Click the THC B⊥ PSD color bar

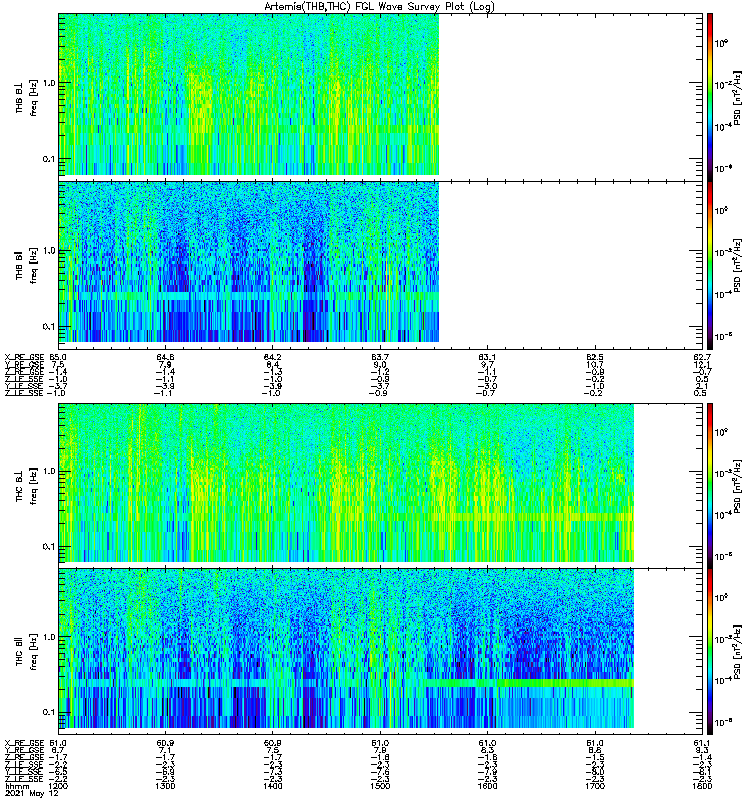710,485
